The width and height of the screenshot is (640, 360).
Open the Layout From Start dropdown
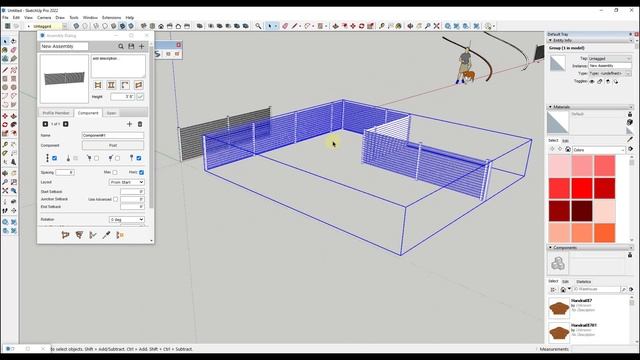[127, 182]
